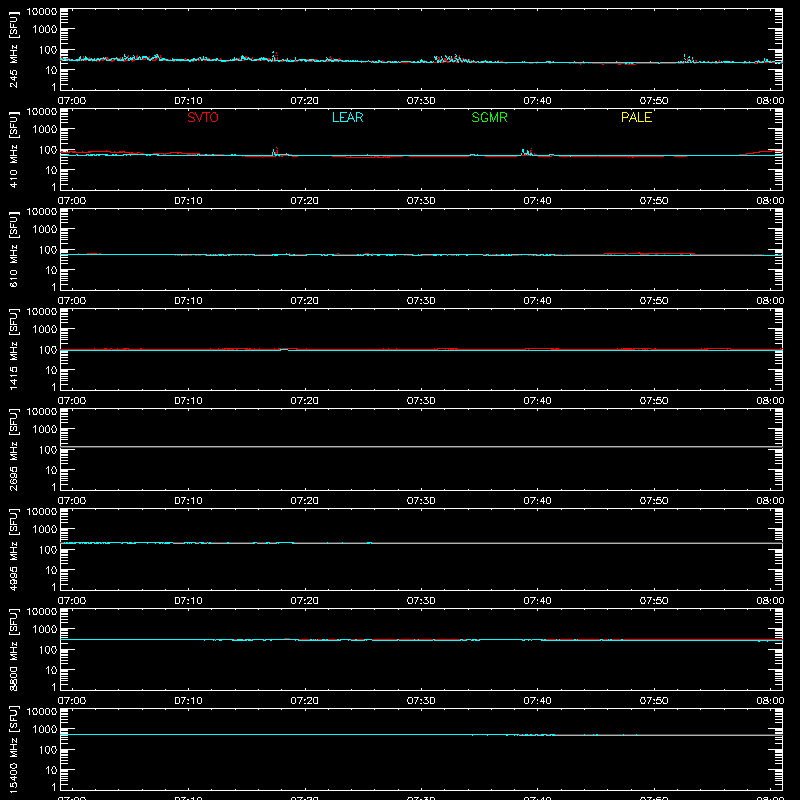Click 08:00 under the 4995 MHz panel
The width and height of the screenshot is (800, 800).
tap(770, 601)
